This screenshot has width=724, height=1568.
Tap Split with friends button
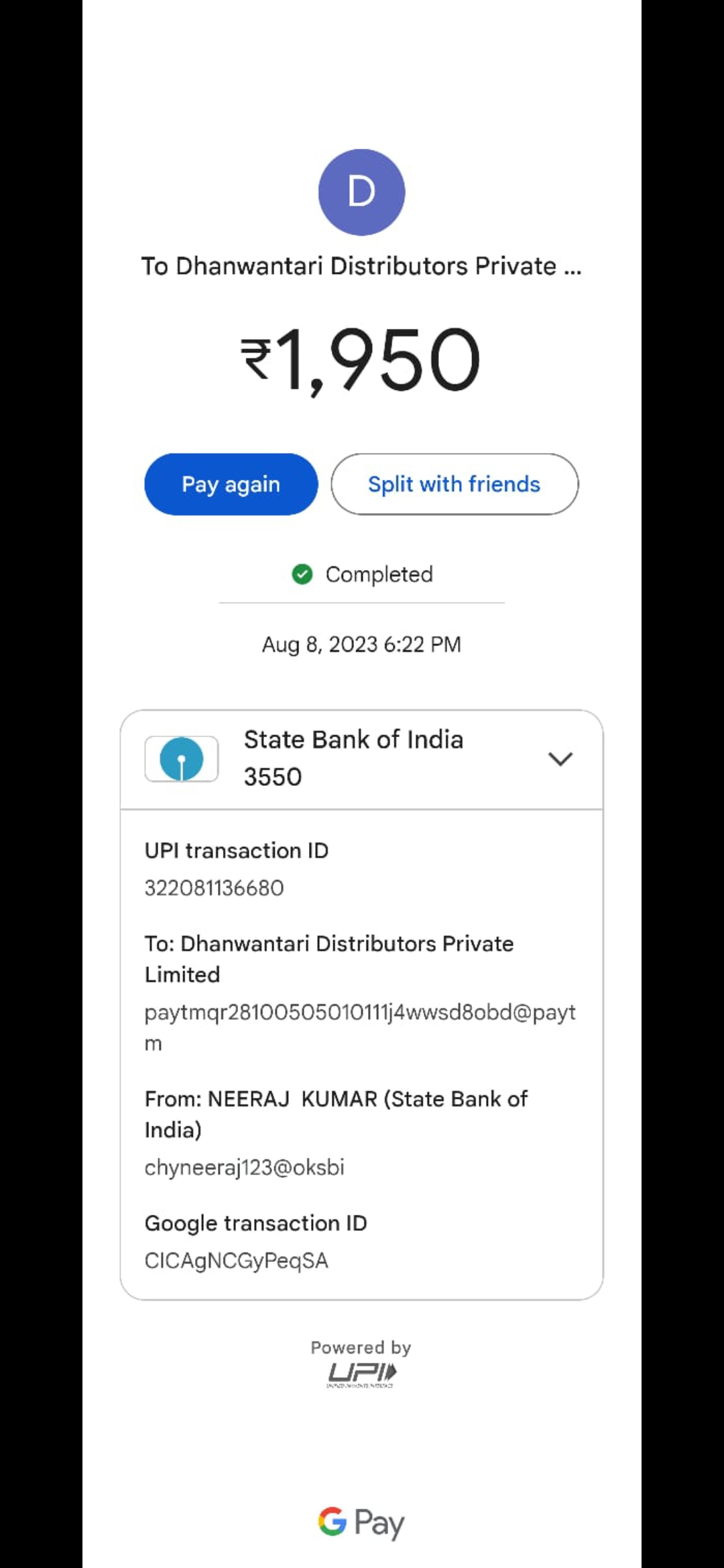coord(455,484)
